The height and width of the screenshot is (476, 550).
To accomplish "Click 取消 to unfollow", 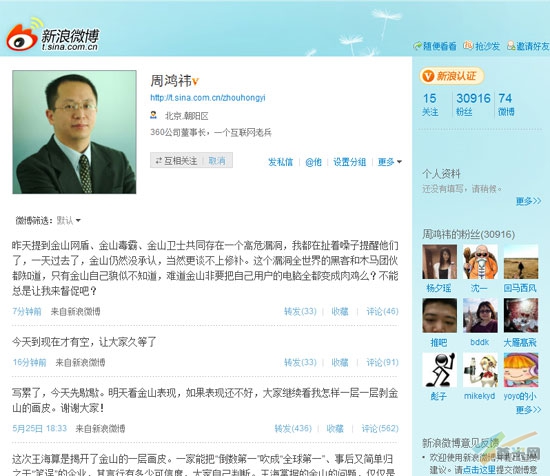I will [x=217, y=161].
